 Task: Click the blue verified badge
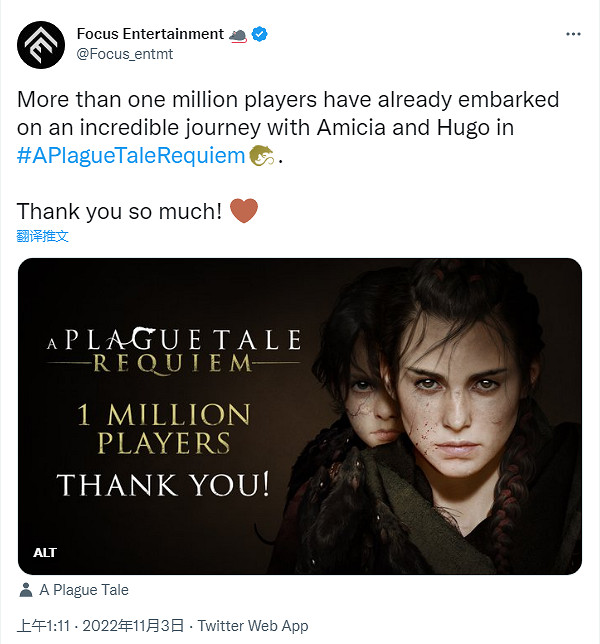(x=259, y=34)
